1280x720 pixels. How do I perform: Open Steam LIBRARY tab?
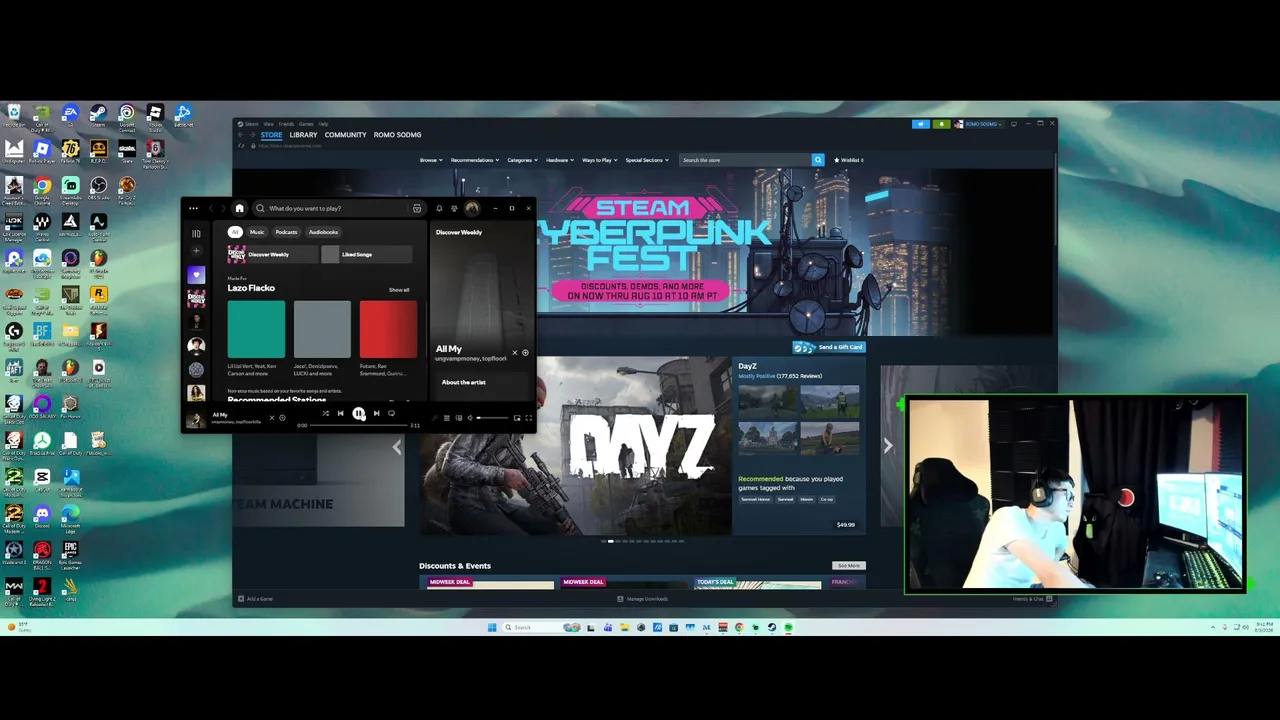(303, 135)
